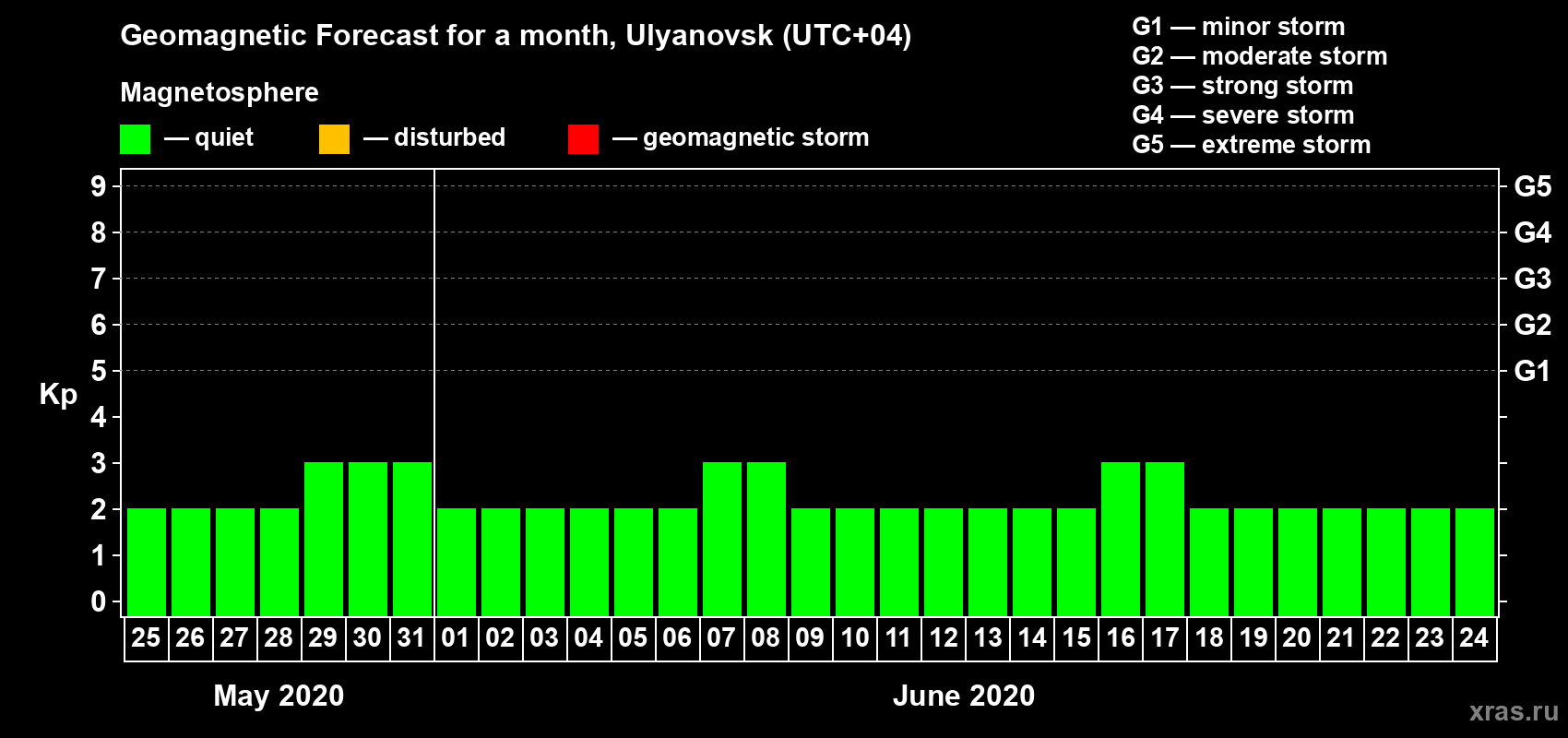This screenshot has height=738, width=1568.
Task: Click date label 05 on the x-axis
Action: pos(633,637)
